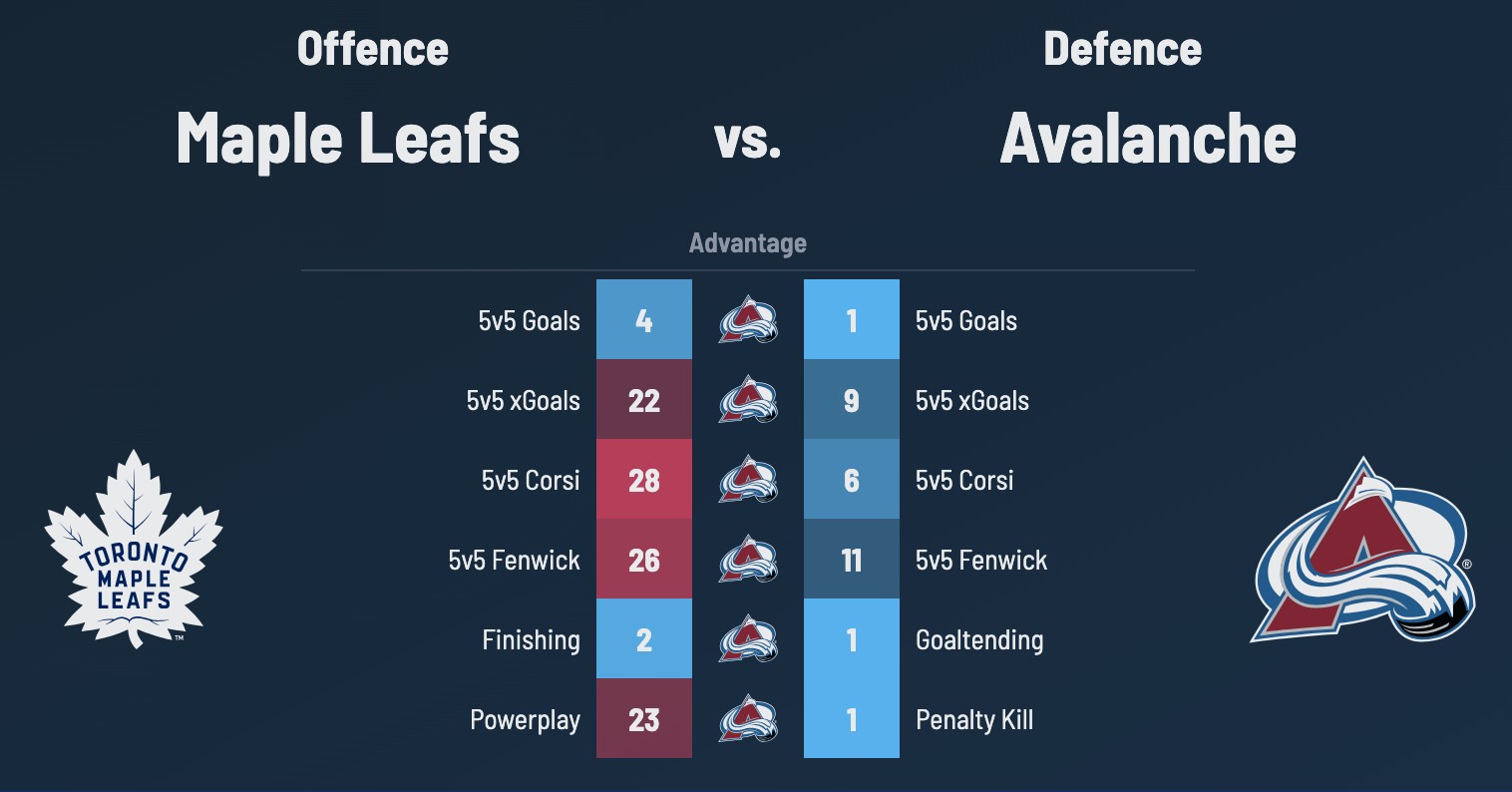Click the large Colorado Avalanche logo
The height and width of the screenshot is (792, 1512).
[x=1362, y=551]
